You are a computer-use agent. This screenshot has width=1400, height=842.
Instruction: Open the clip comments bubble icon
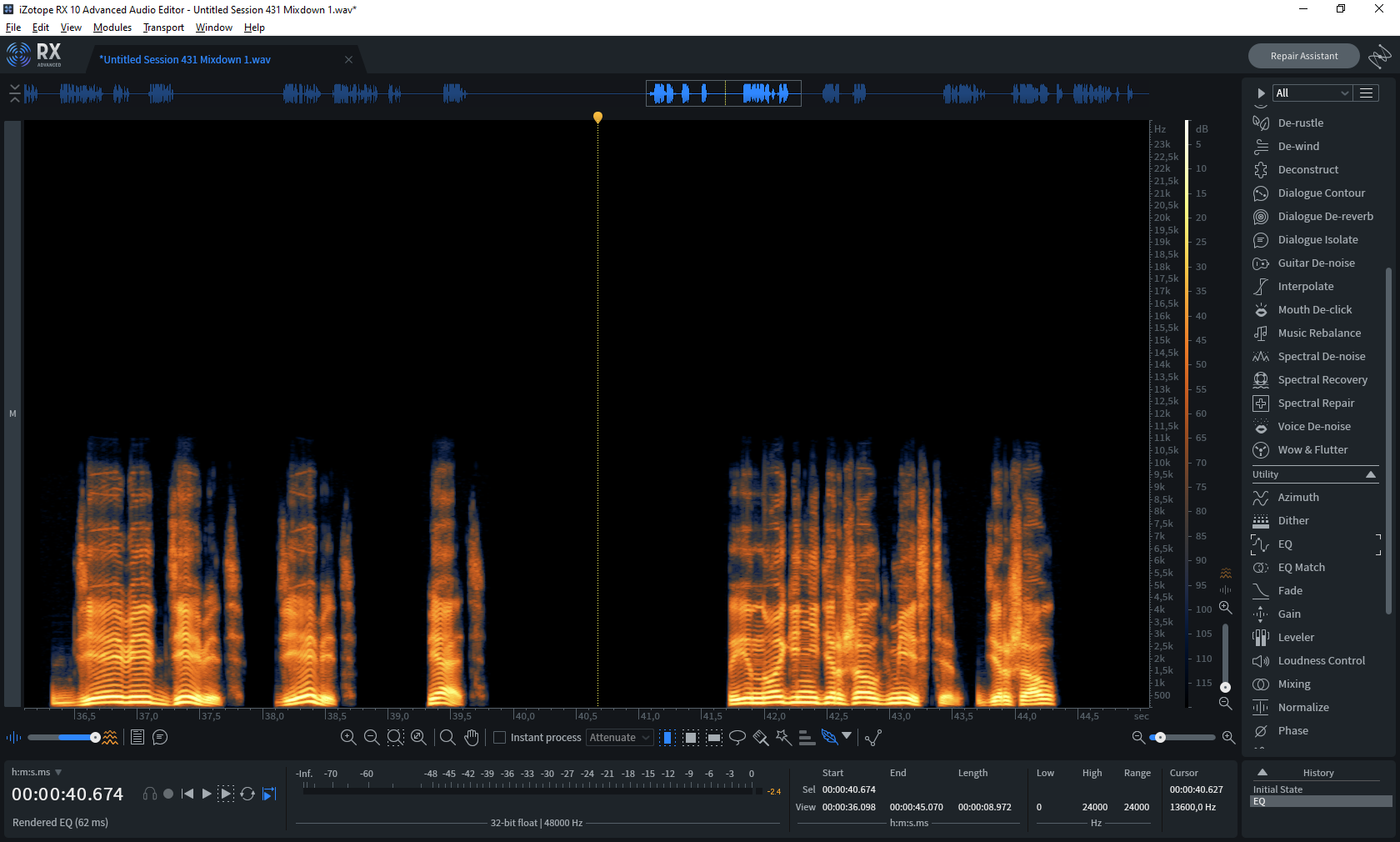(160, 737)
